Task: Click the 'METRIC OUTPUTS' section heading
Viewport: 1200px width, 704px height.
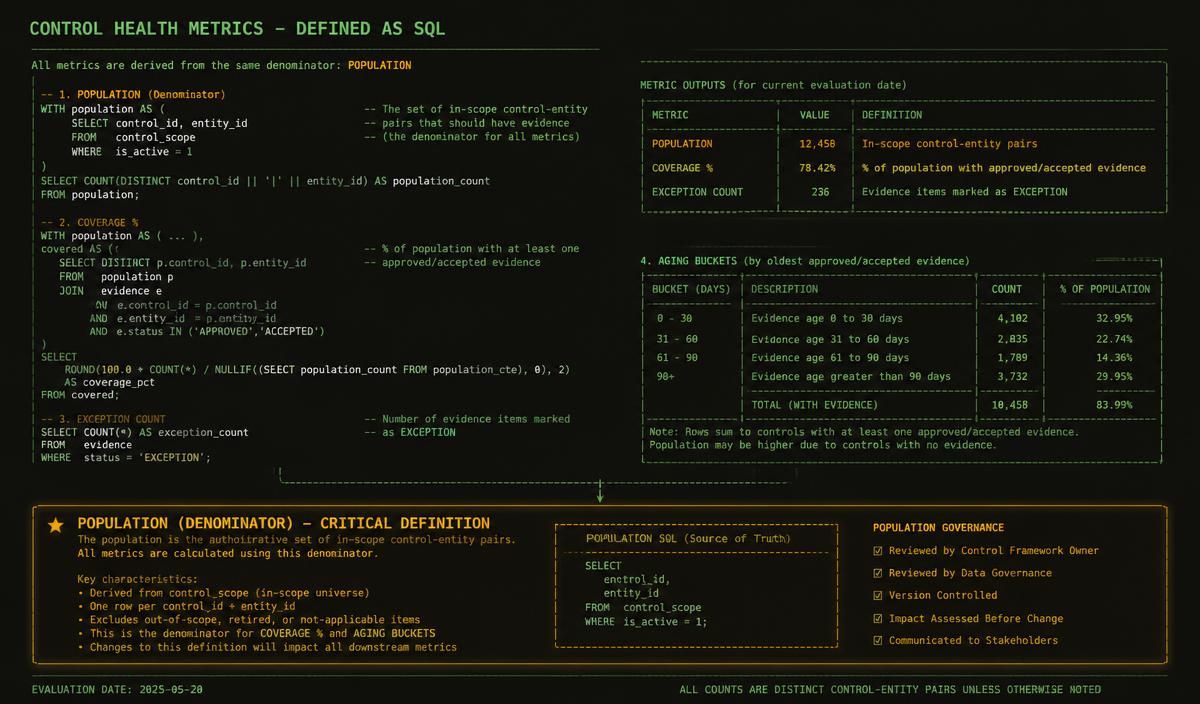Action: pyautogui.click(x=773, y=85)
